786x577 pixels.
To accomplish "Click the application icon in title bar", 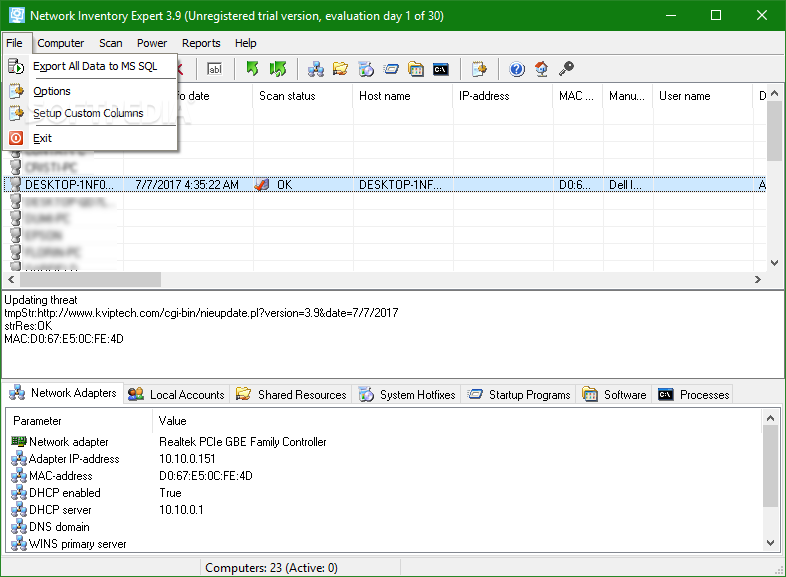I will [17, 15].
